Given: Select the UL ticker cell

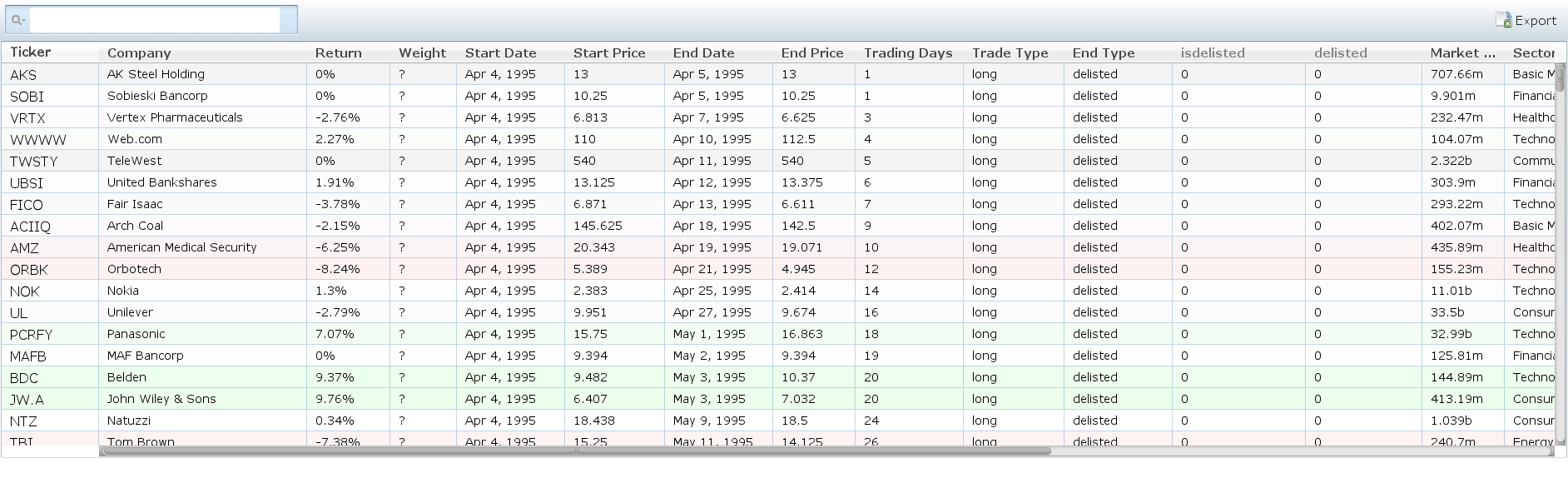Looking at the screenshot, I should click(x=50, y=312).
